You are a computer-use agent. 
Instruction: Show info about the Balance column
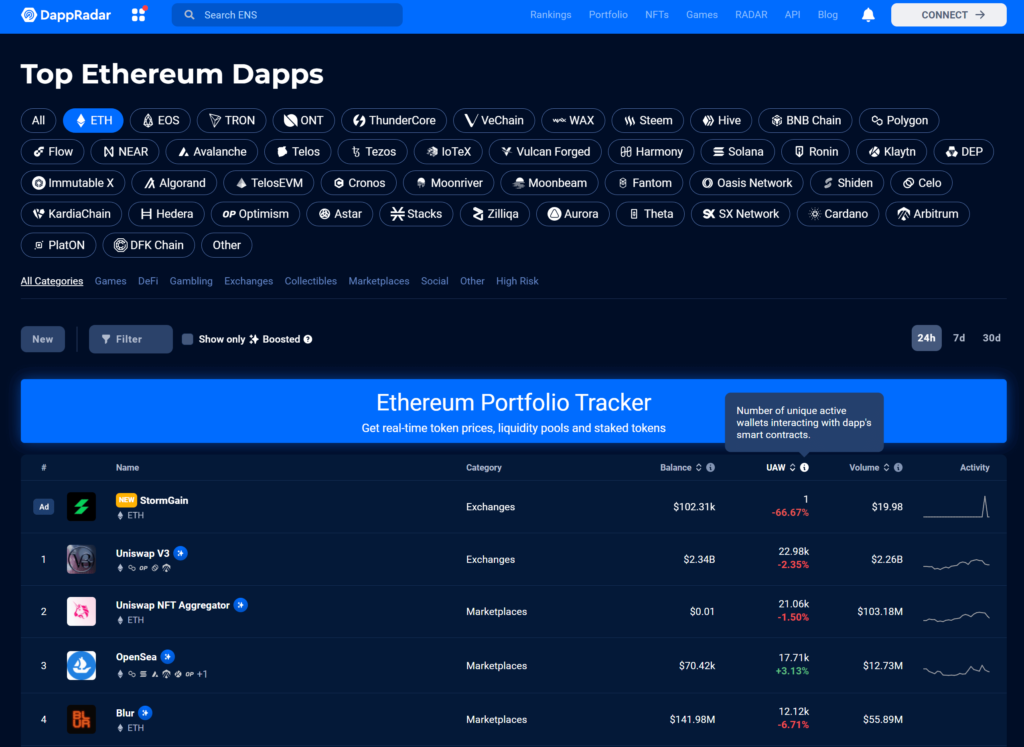pos(711,468)
